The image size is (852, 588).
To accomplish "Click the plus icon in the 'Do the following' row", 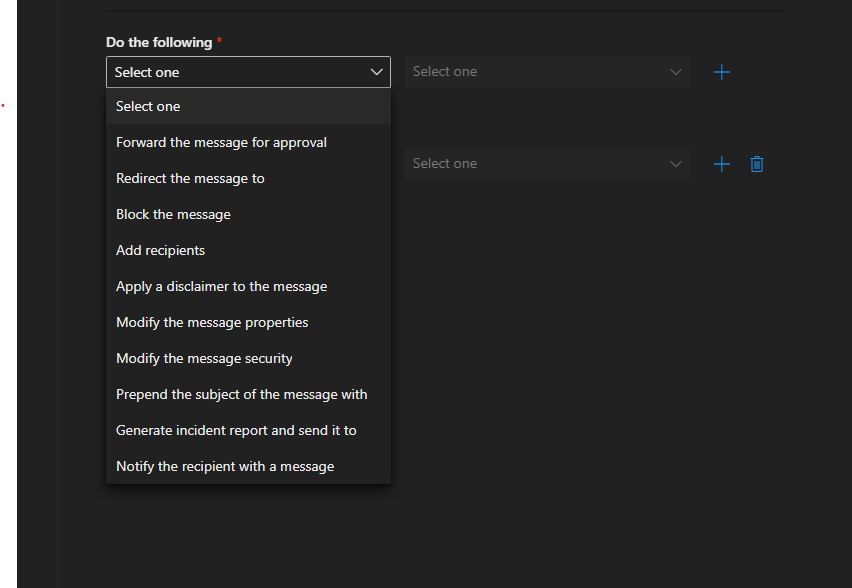I will [x=721, y=72].
